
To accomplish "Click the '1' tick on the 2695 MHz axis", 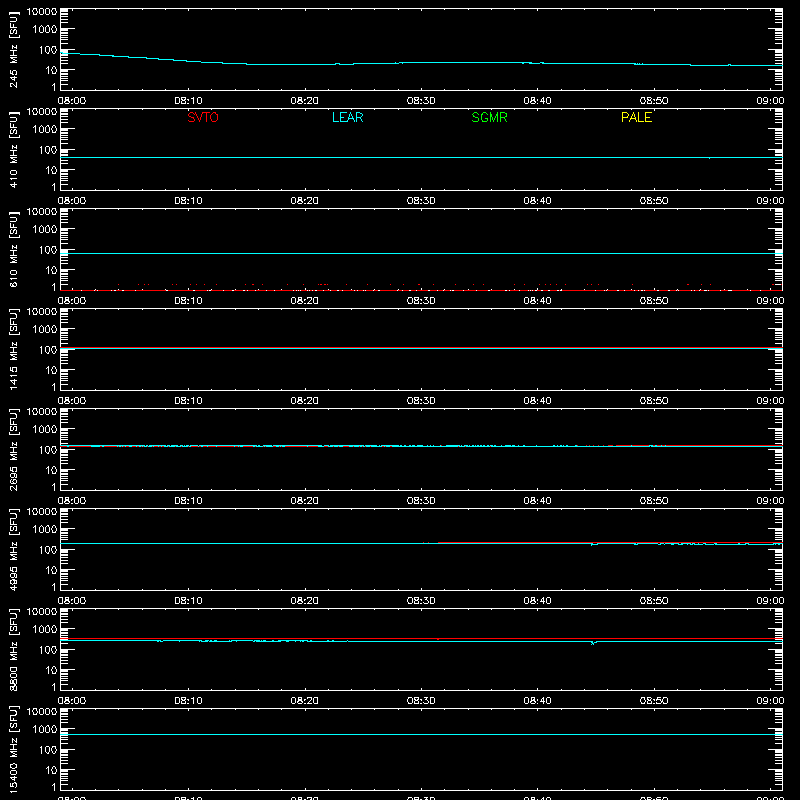I will tap(54, 487).
